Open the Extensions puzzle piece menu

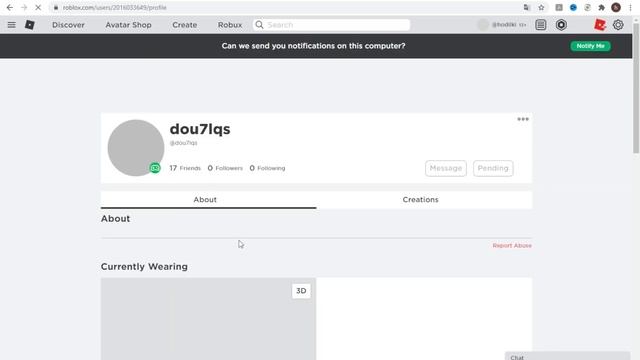coord(601,7)
